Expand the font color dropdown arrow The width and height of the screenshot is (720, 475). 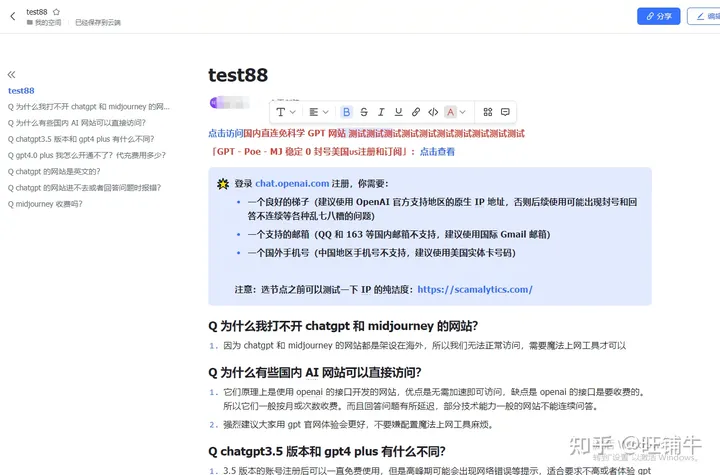coord(462,112)
